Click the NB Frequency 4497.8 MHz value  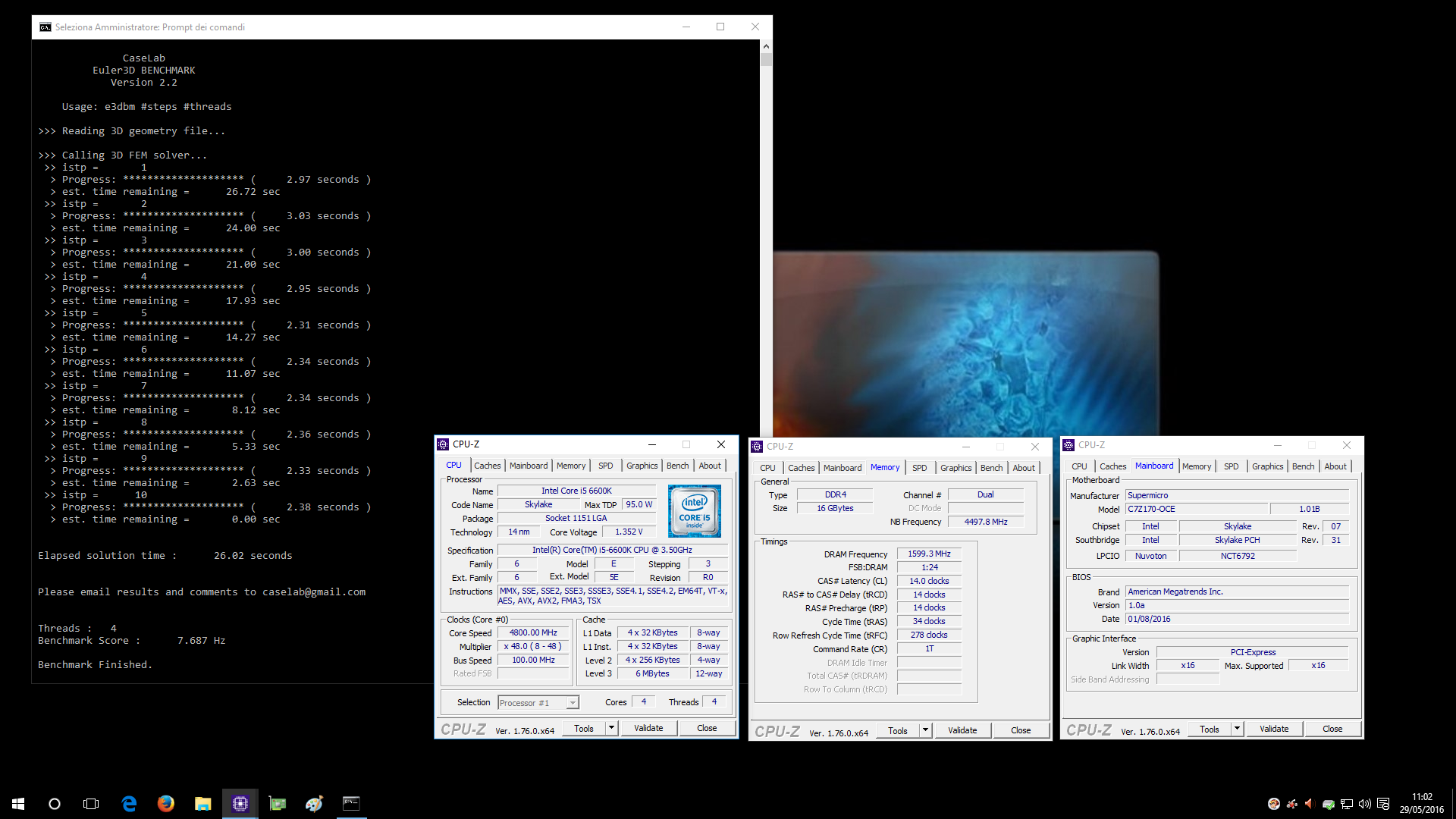pyautogui.click(x=986, y=522)
